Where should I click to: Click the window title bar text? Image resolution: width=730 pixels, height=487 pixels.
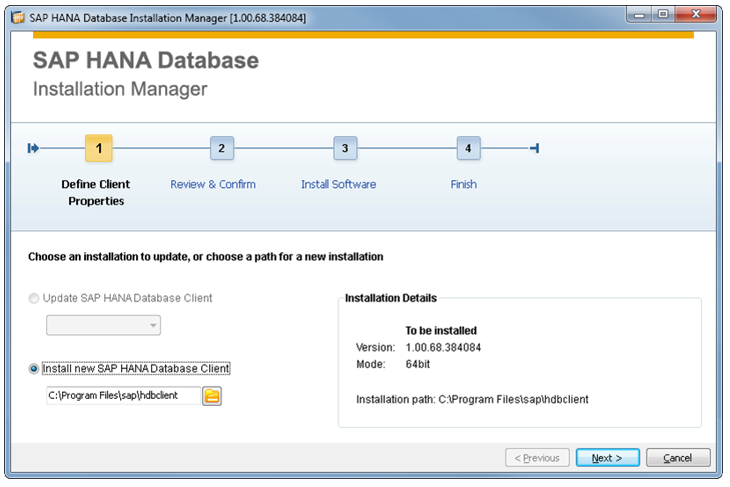[x=168, y=18]
